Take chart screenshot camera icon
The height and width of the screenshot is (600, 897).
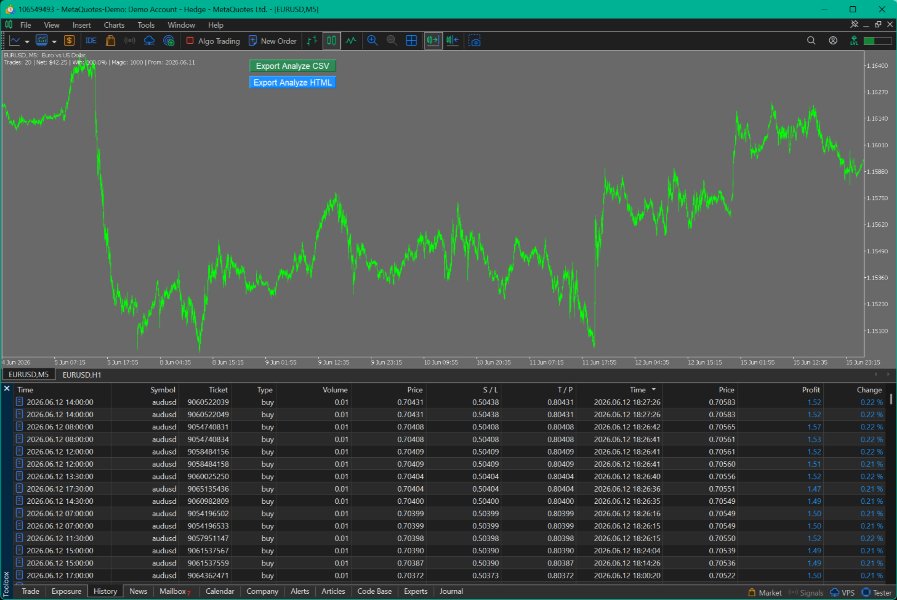pos(474,41)
